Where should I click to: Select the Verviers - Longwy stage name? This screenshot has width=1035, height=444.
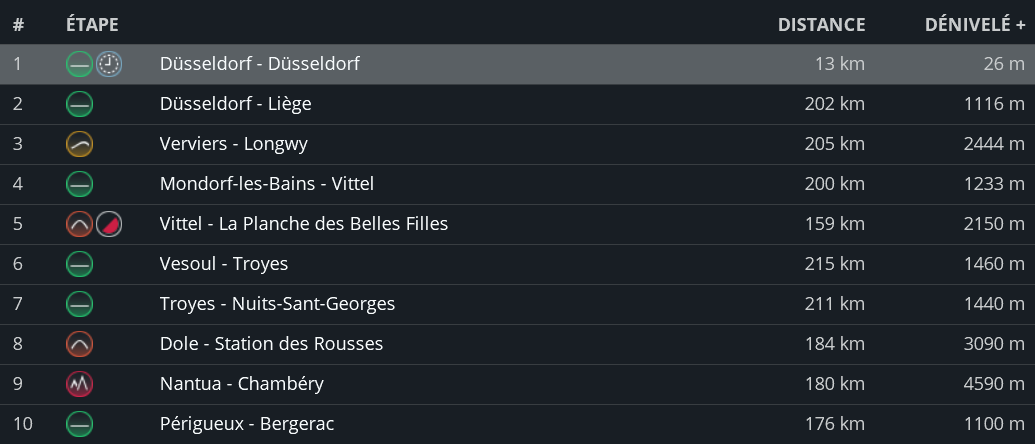[233, 144]
